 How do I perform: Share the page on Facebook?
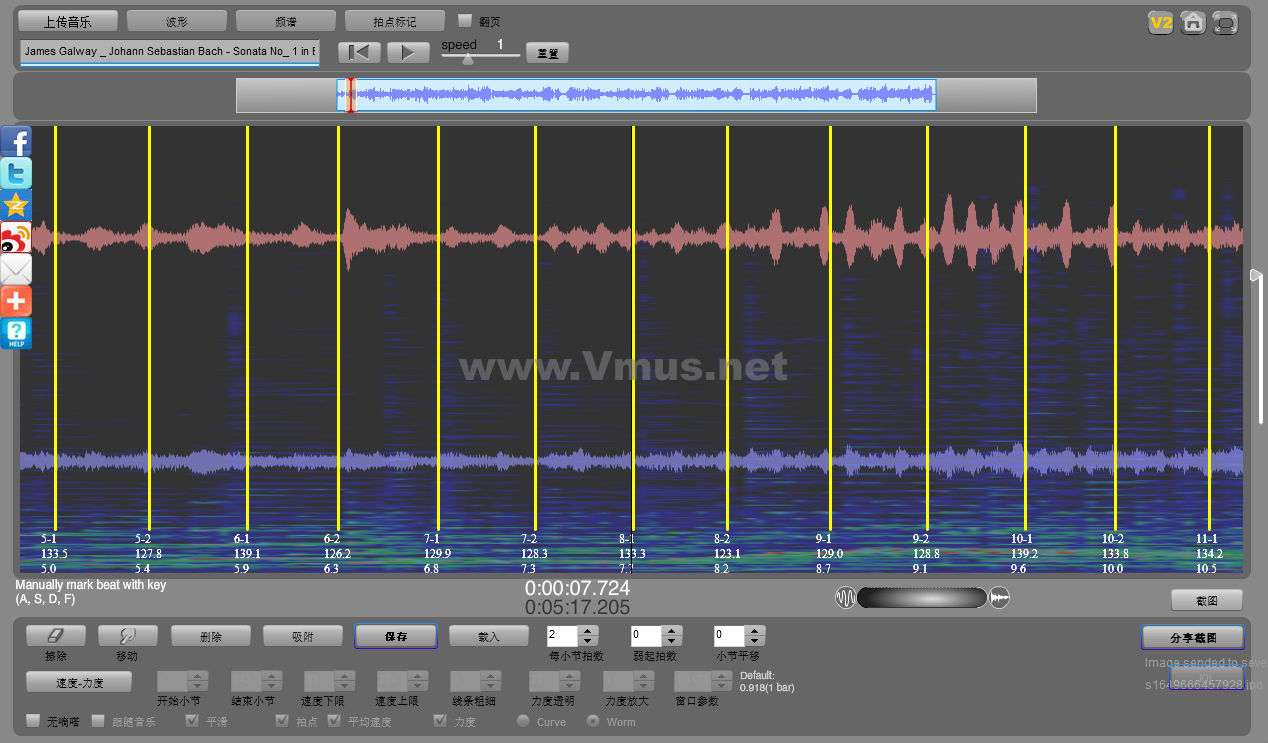click(16, 141)
